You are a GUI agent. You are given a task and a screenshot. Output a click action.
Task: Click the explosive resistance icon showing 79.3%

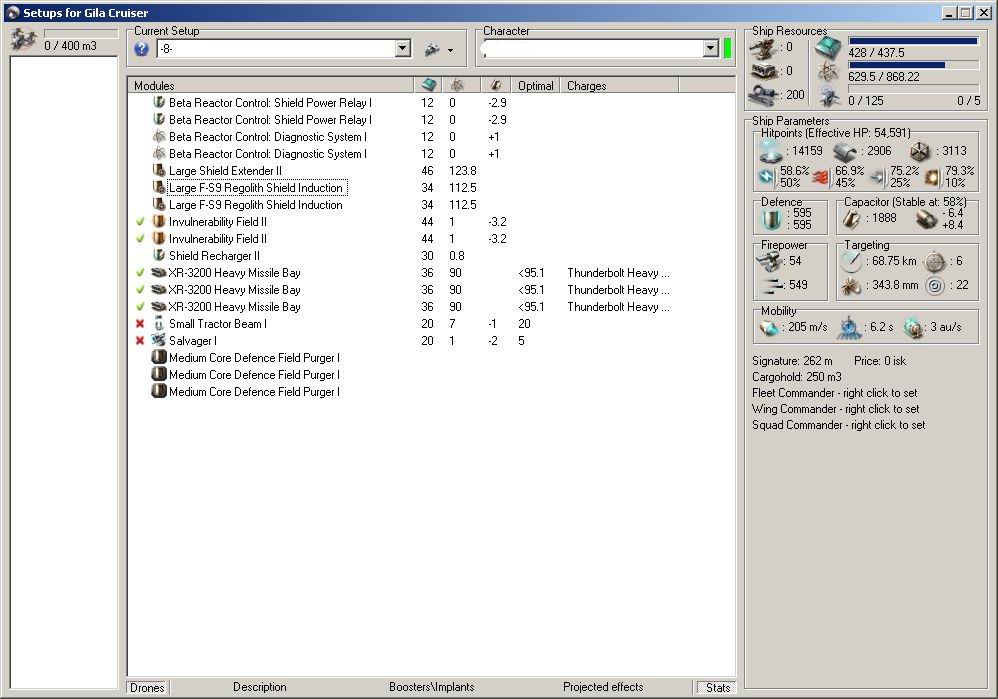[933, 176]
